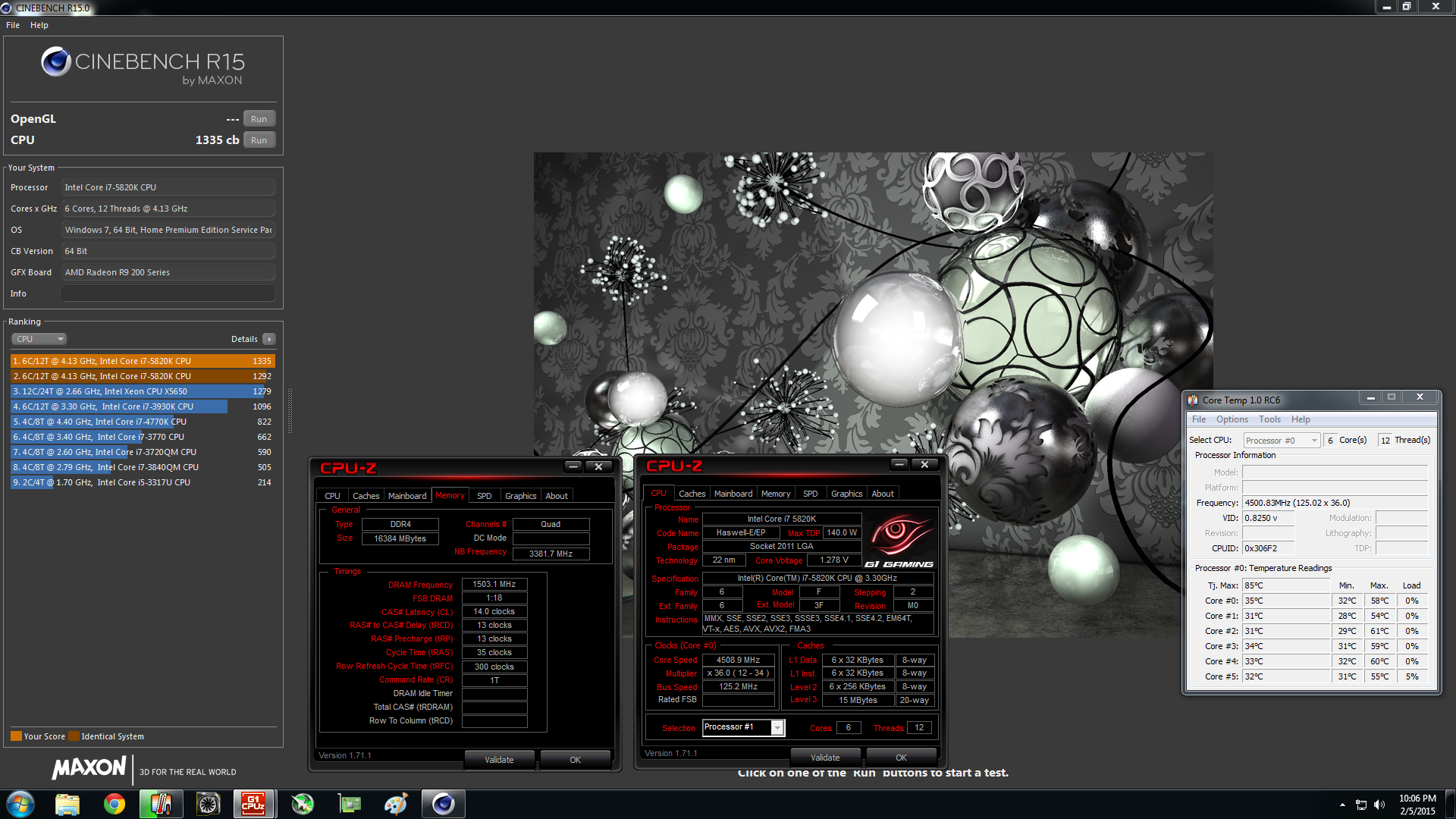Screen dimensions: 1456x819
Task: Show hidden system tray icons arrow
Action: 1342,805
